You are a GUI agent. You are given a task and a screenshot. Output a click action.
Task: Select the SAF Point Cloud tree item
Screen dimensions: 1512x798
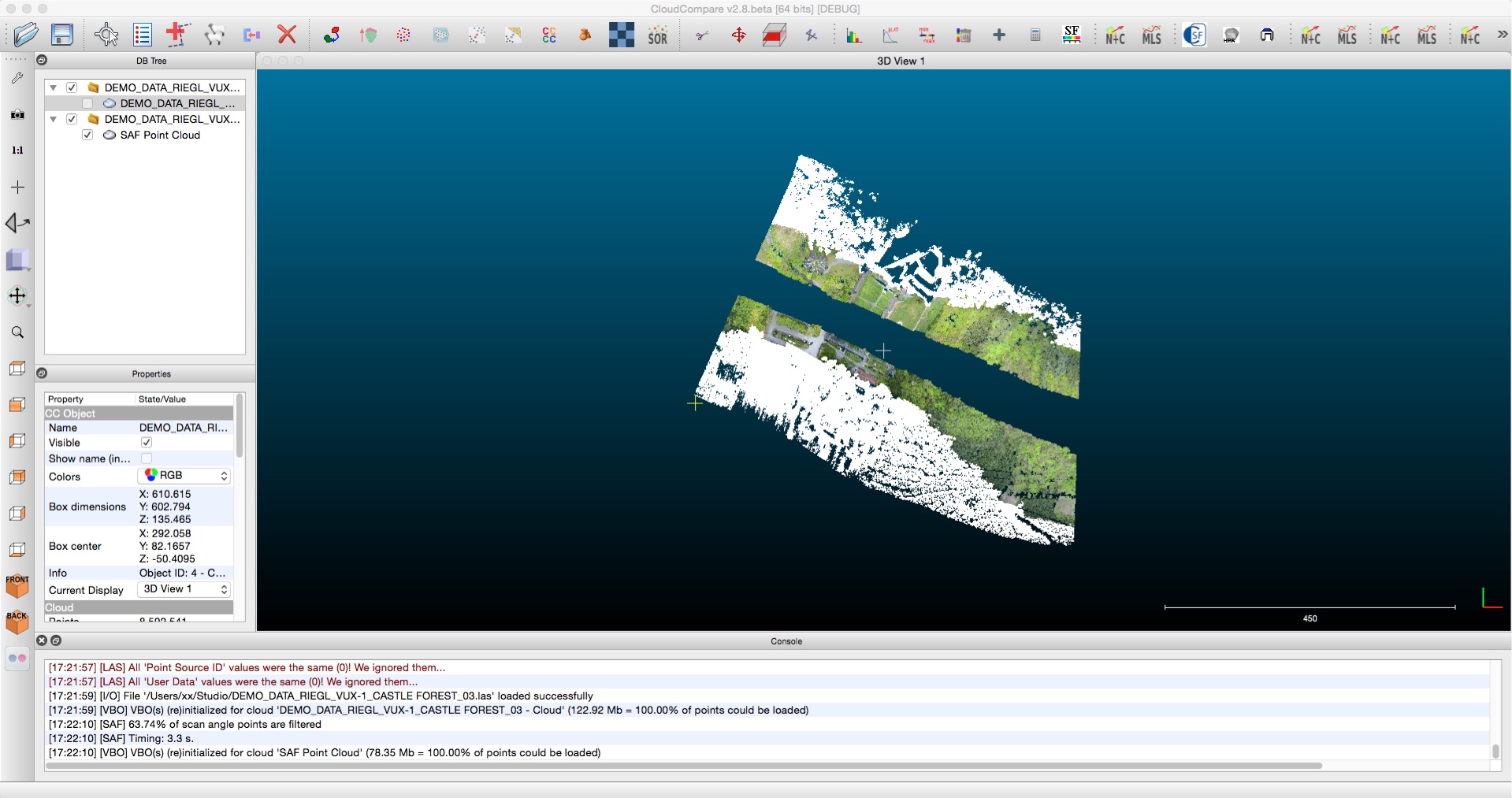(160, 135)
